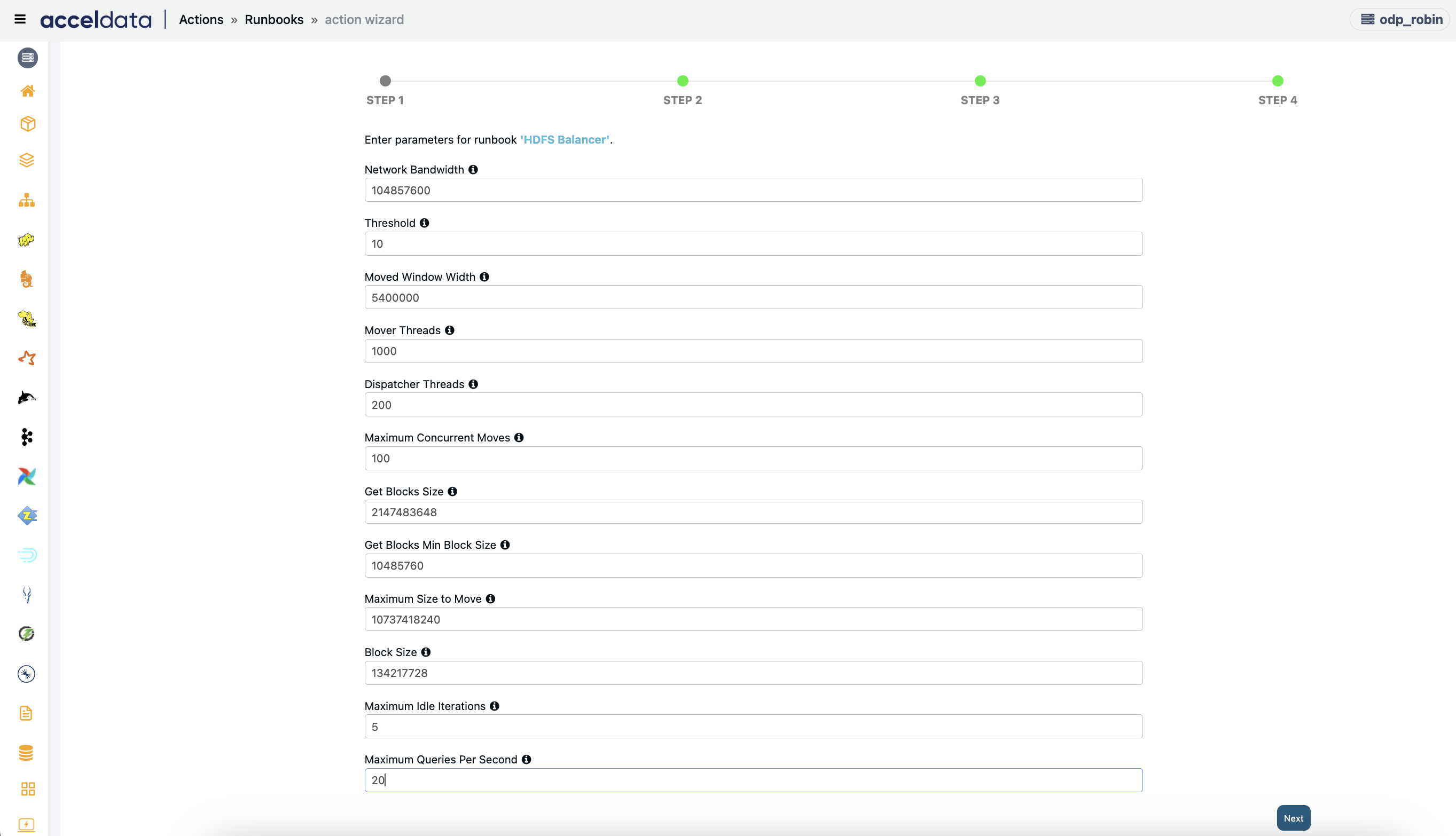Open the hamburger menu

20,20
